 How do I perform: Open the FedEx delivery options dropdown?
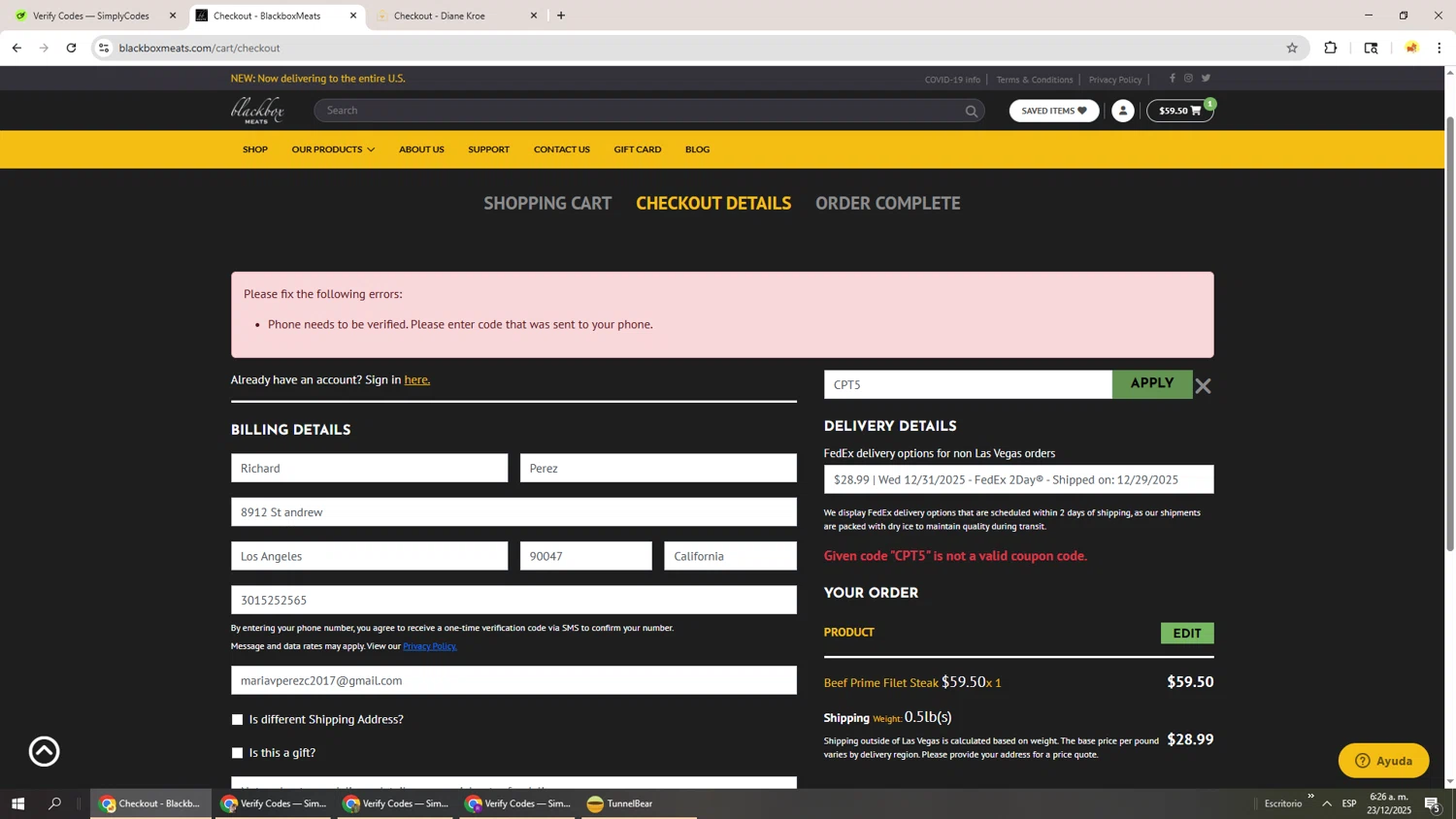tap(1018, 479)
